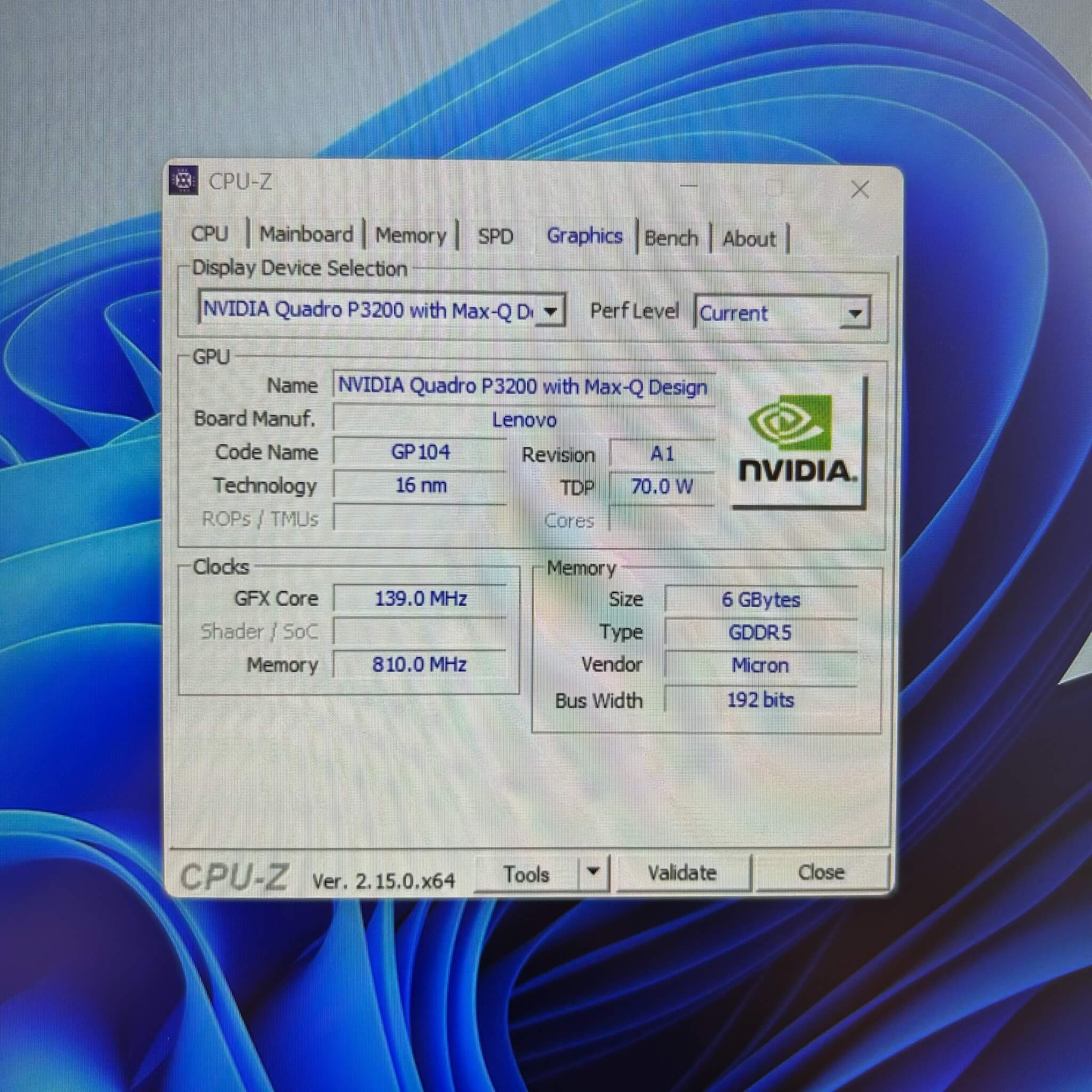Open the CPU tab
This screenshot has height=1092, width=1092.
210,234
